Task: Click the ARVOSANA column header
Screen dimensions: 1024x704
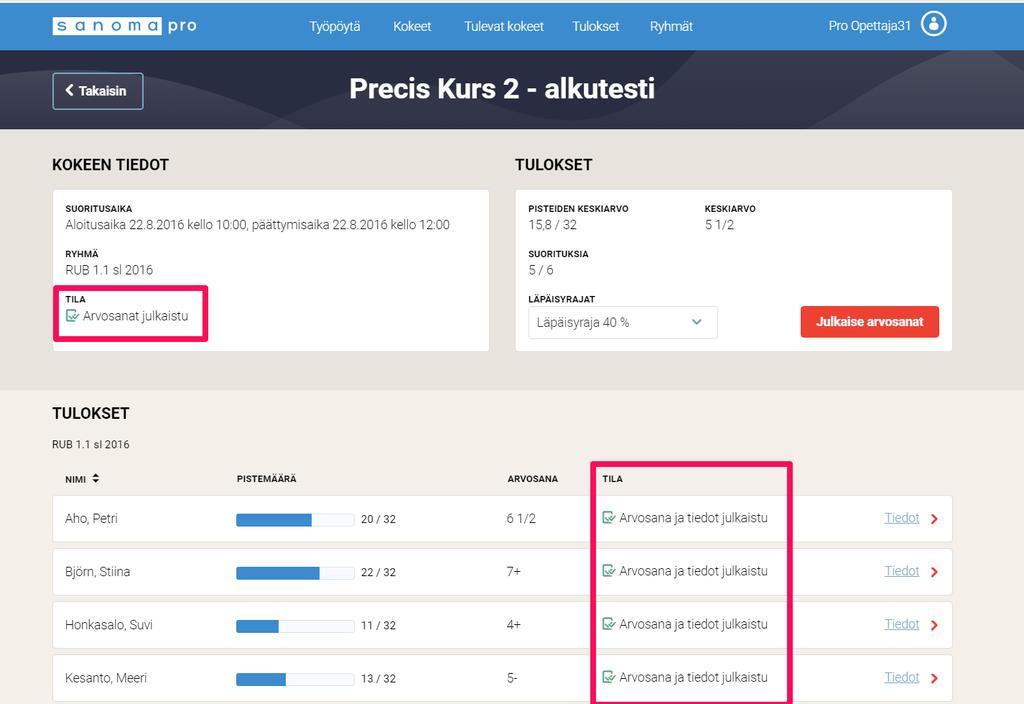Action: point(532,479)
